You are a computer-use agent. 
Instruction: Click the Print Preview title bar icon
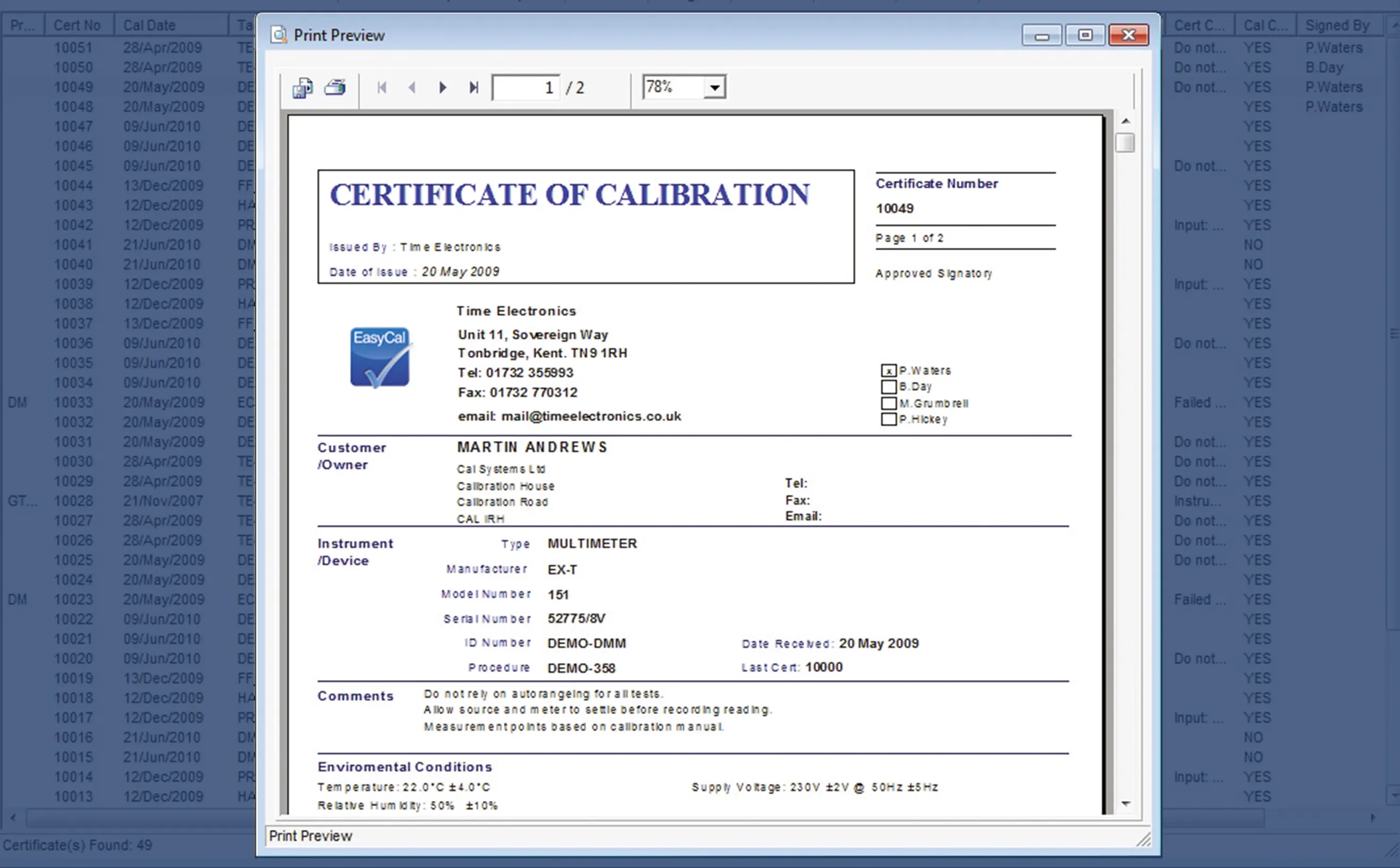click(279, 35)
